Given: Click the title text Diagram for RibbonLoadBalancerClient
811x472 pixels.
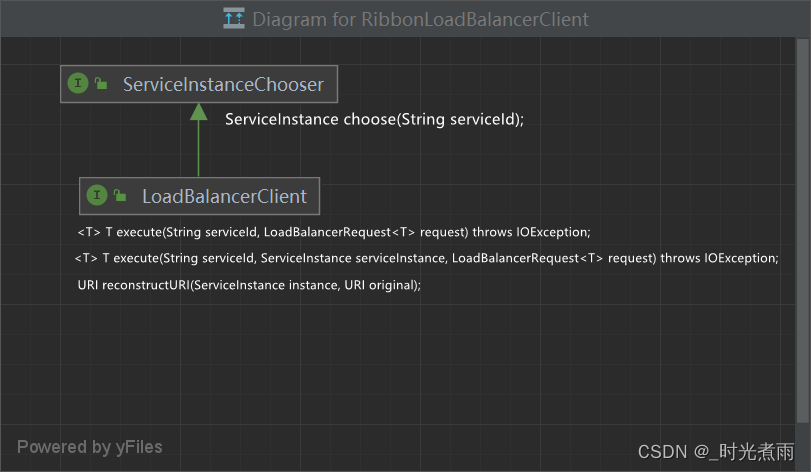Looking at the screenshot, I should coord(420,19).
